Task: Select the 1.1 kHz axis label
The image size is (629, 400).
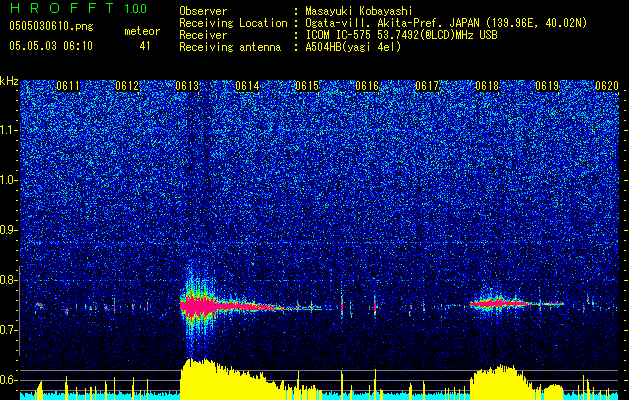Action: coord(9,130)
